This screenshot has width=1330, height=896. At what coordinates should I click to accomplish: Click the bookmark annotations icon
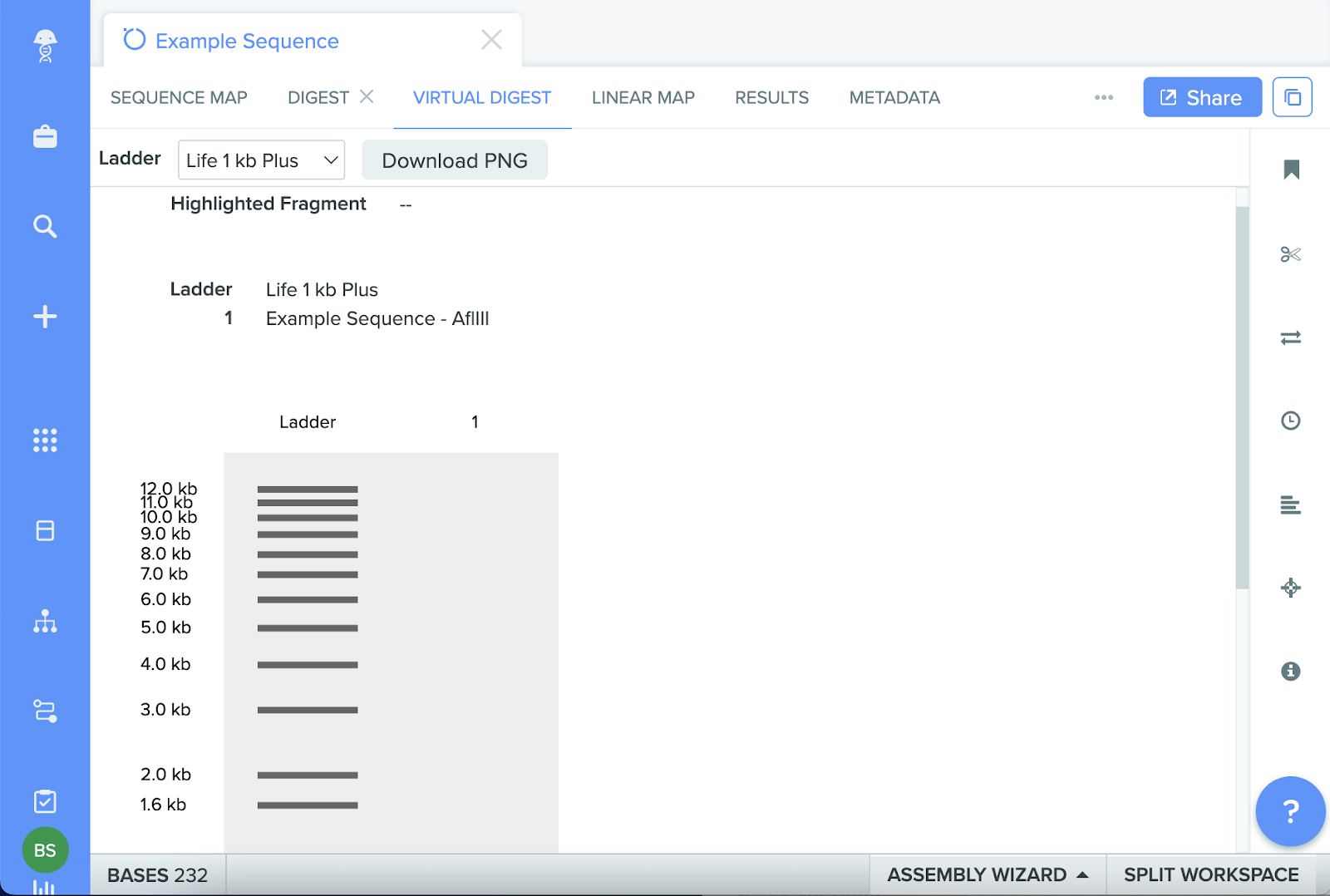pyautogui.click(x=1291, y=170)
